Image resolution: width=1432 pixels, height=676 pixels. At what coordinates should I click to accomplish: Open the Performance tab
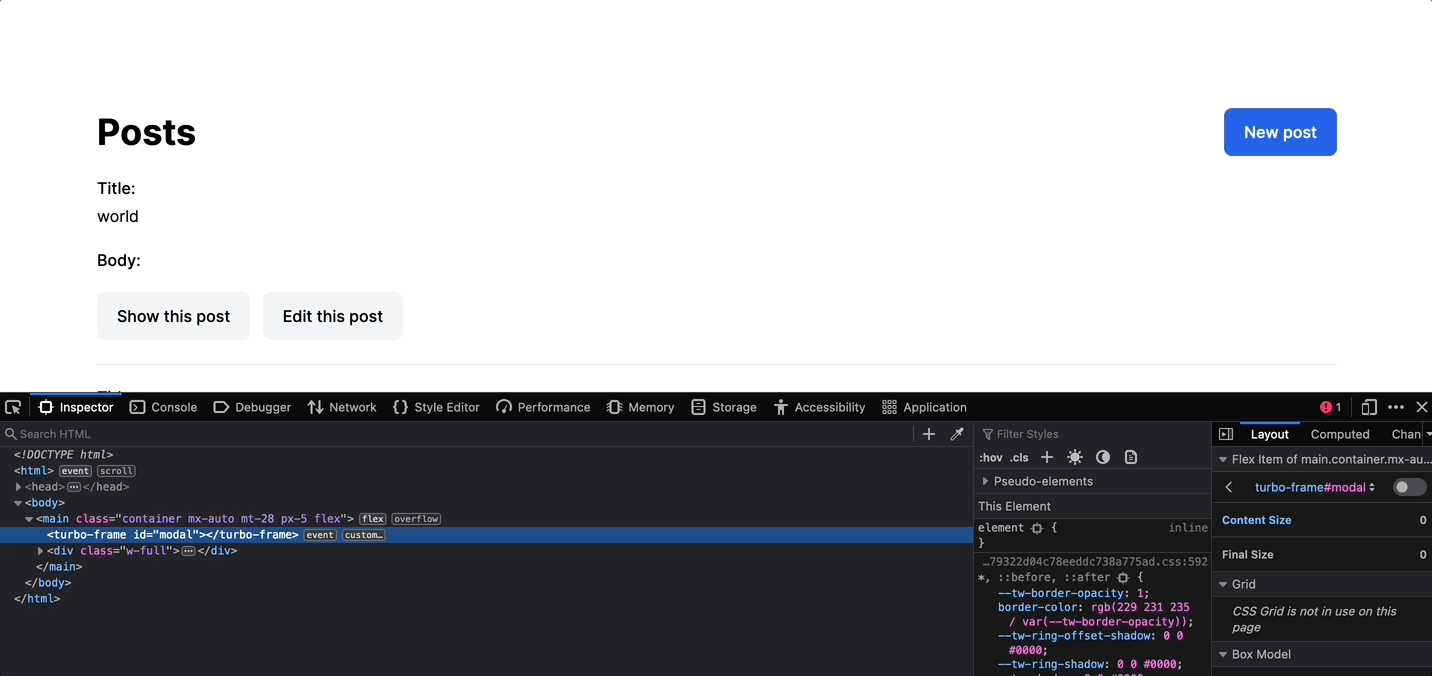point(543,407)
